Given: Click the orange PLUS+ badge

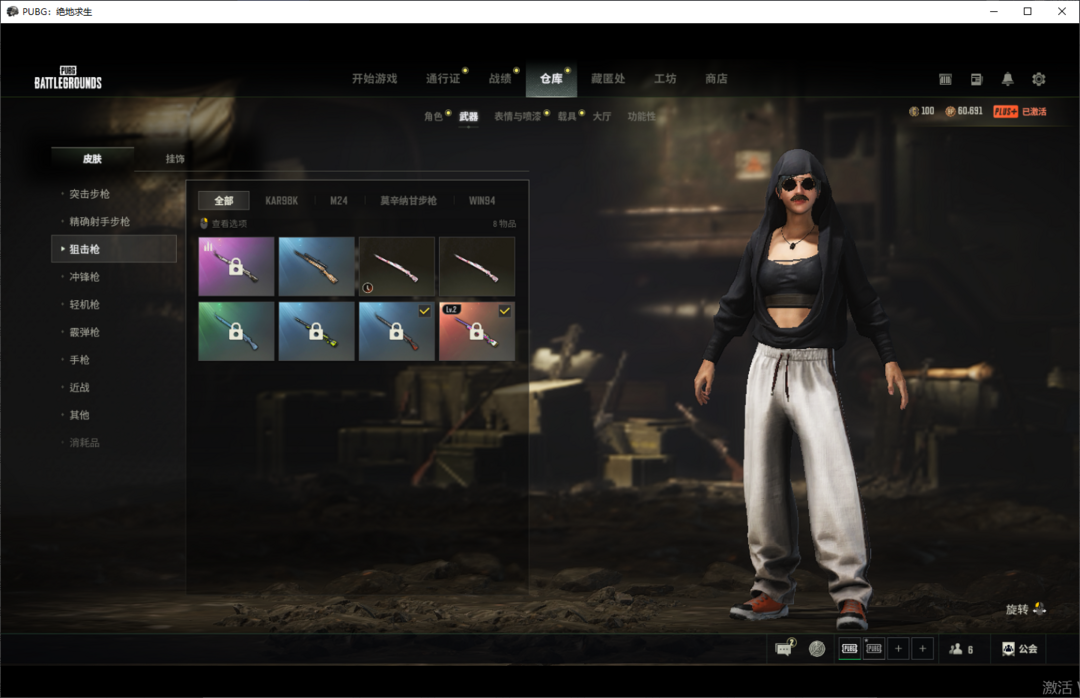Looking at the screenshot, I should click(1006, 112).
